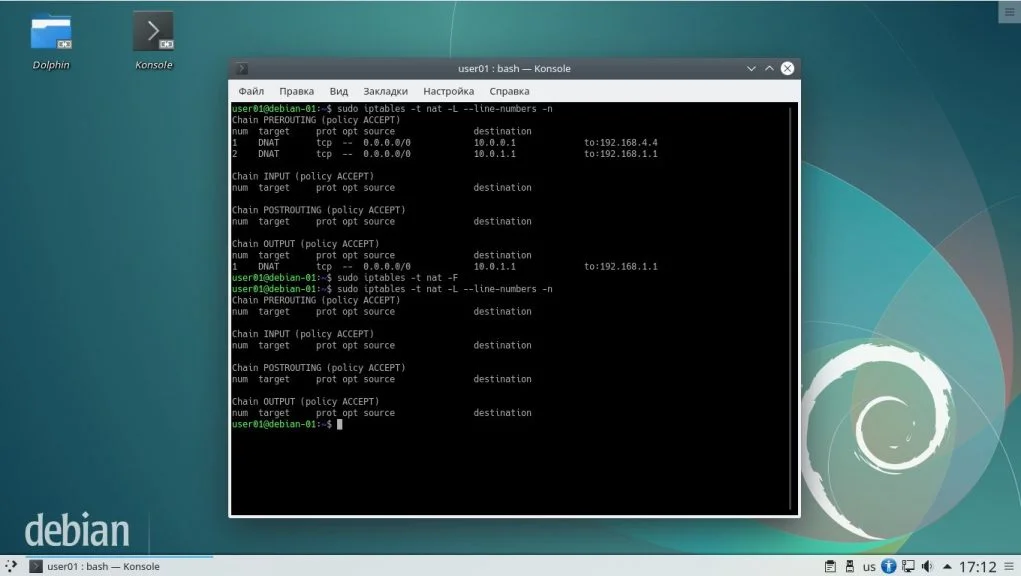Click "to:192.168.1.1" in OUTPUT rule
Viewport: 1021px width, 576px height.
click(x=621, y=267)
